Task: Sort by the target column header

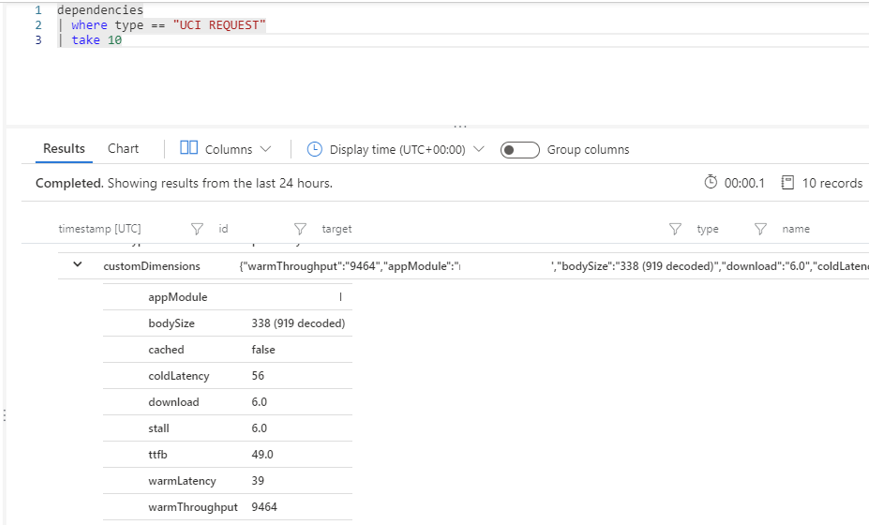Action: 336,228
